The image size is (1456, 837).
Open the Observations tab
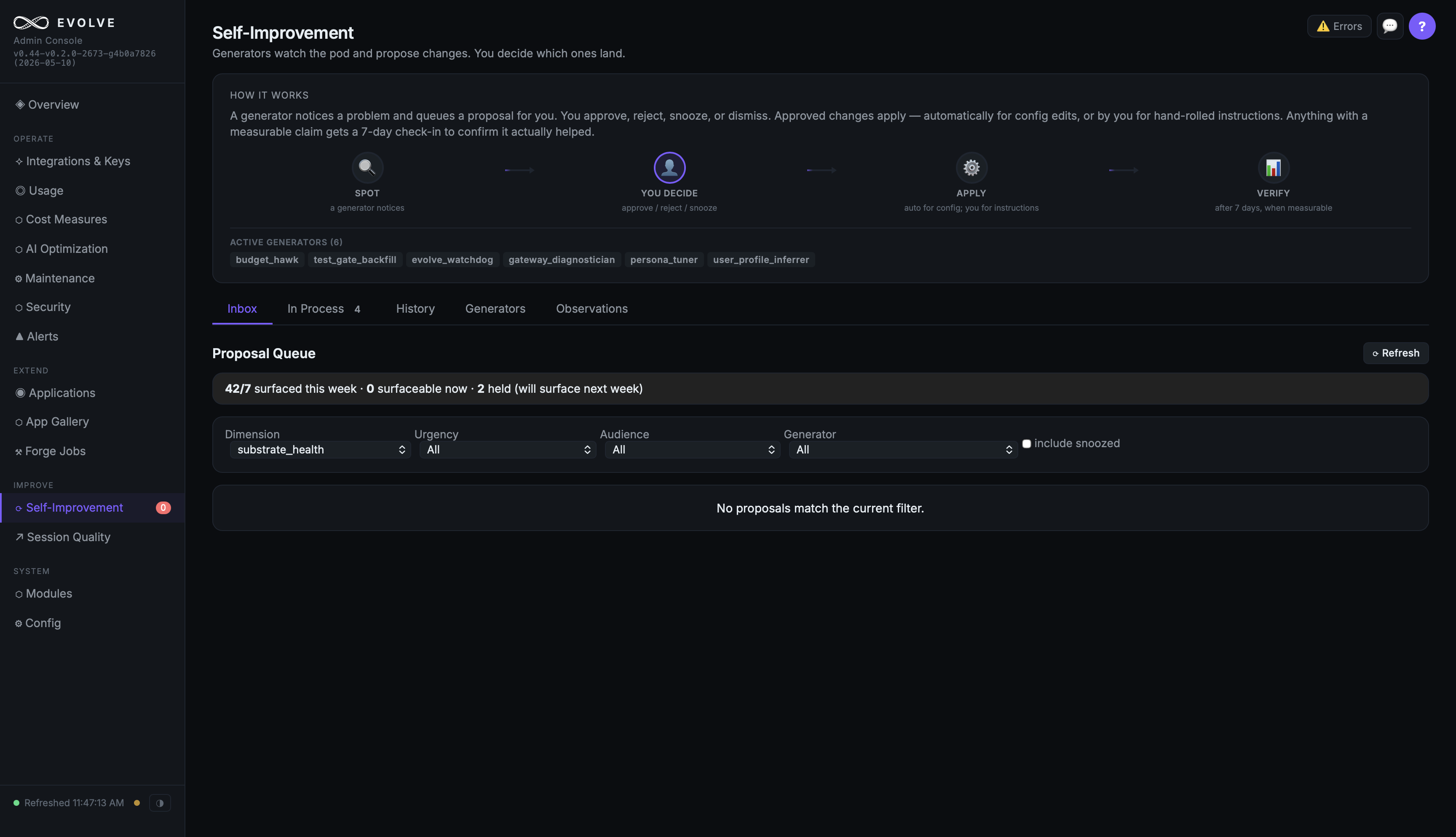[592, 309]
